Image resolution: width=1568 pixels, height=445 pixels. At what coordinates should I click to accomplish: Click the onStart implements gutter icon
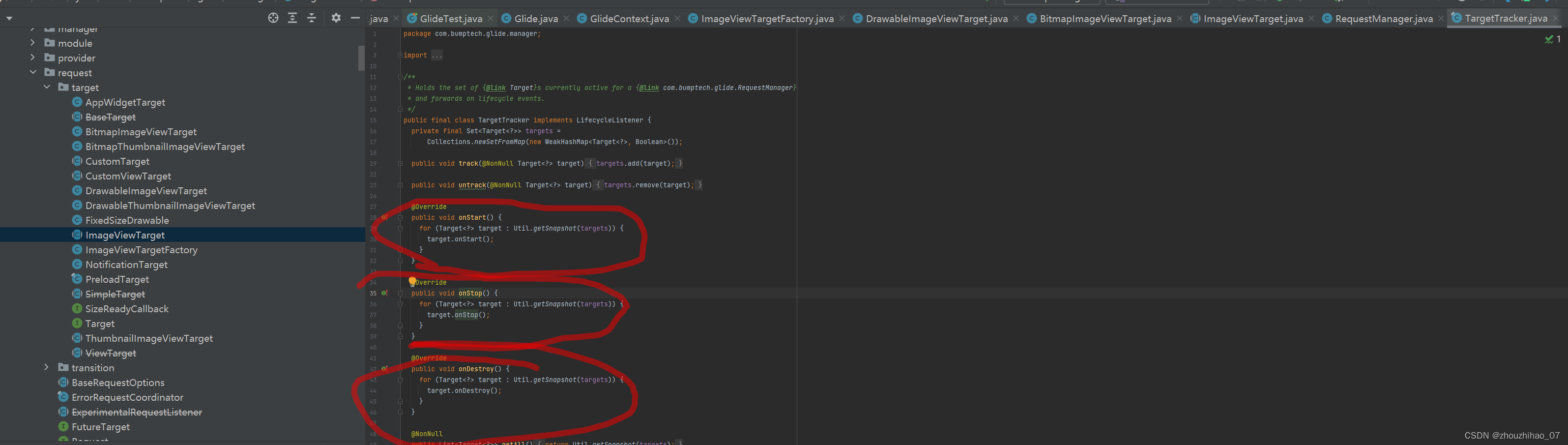point(385,217)
